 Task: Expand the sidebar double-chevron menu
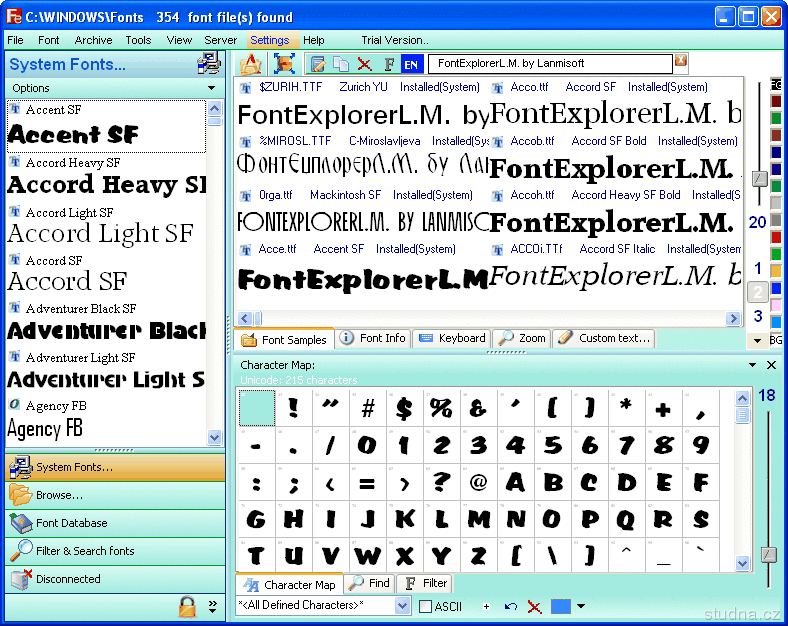click(x=213, y=606)
